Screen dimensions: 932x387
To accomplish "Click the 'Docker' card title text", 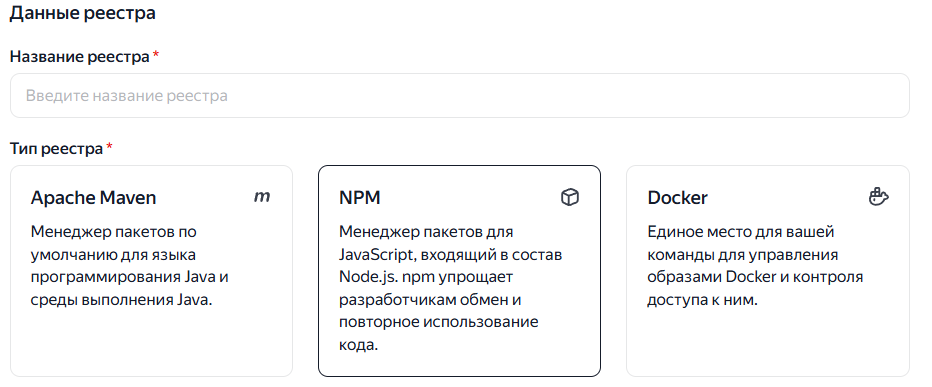I will point(678,197).
